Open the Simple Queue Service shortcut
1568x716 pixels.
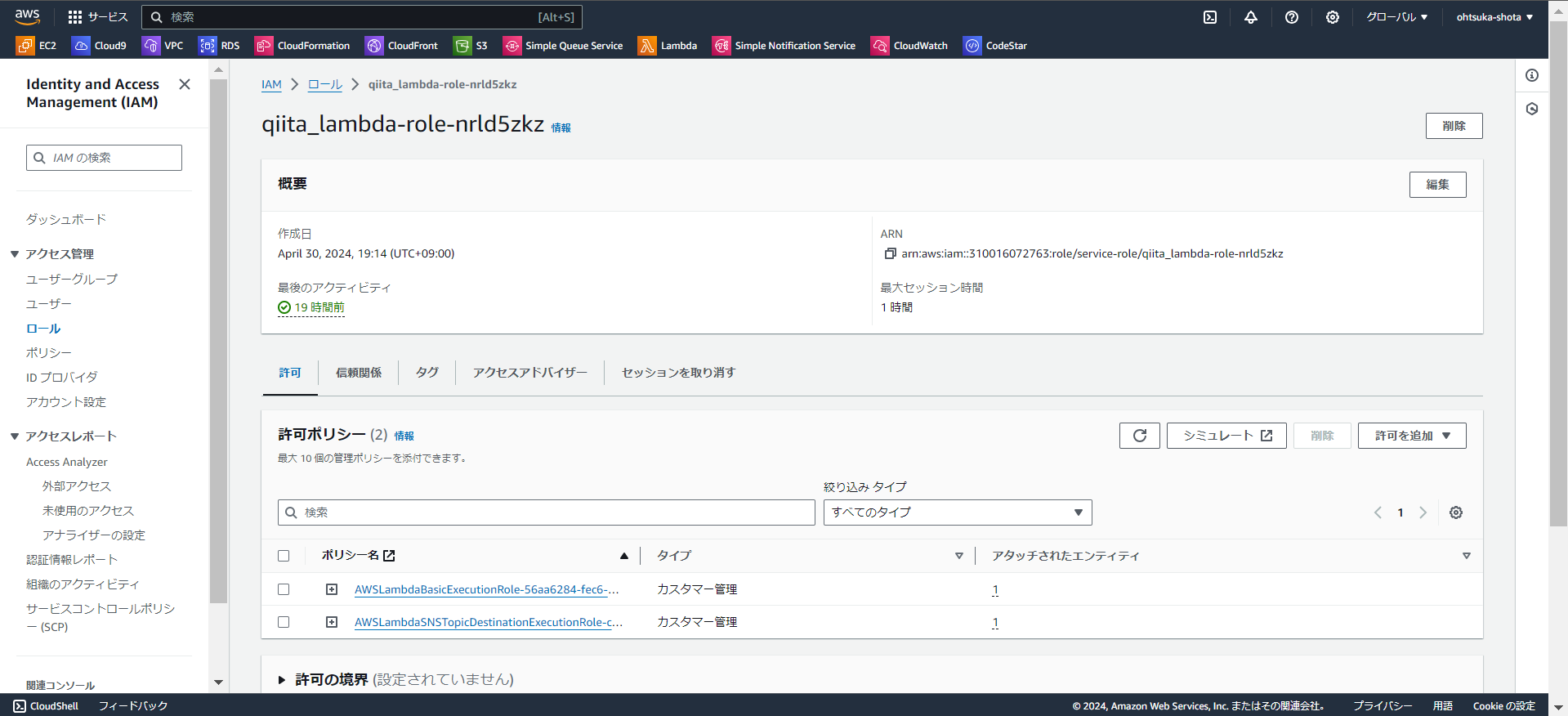(x=563, y=46)
